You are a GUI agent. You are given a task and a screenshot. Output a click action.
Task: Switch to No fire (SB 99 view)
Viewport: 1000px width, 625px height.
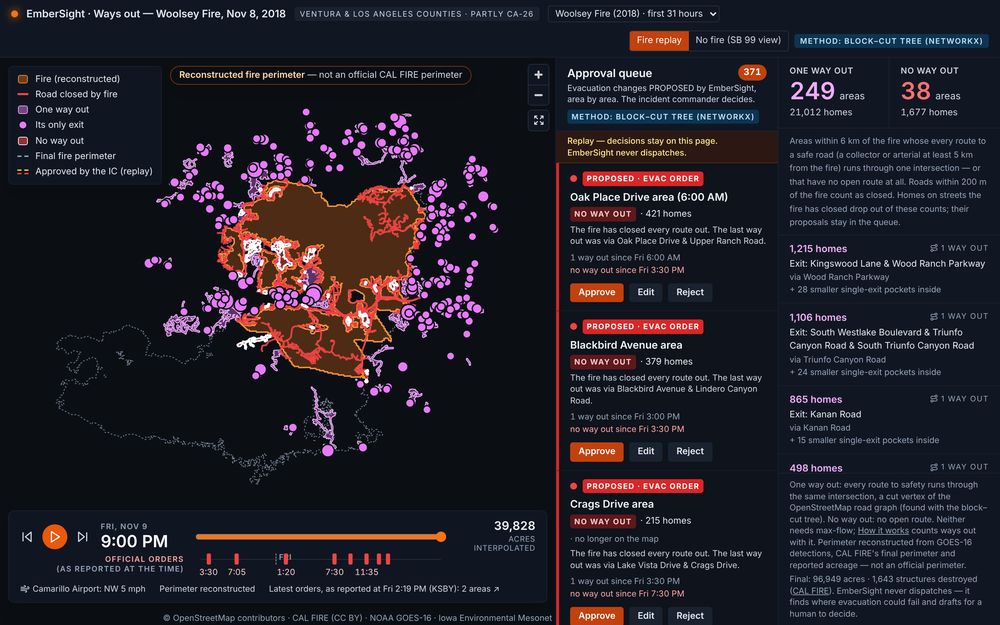coord(738,40)
